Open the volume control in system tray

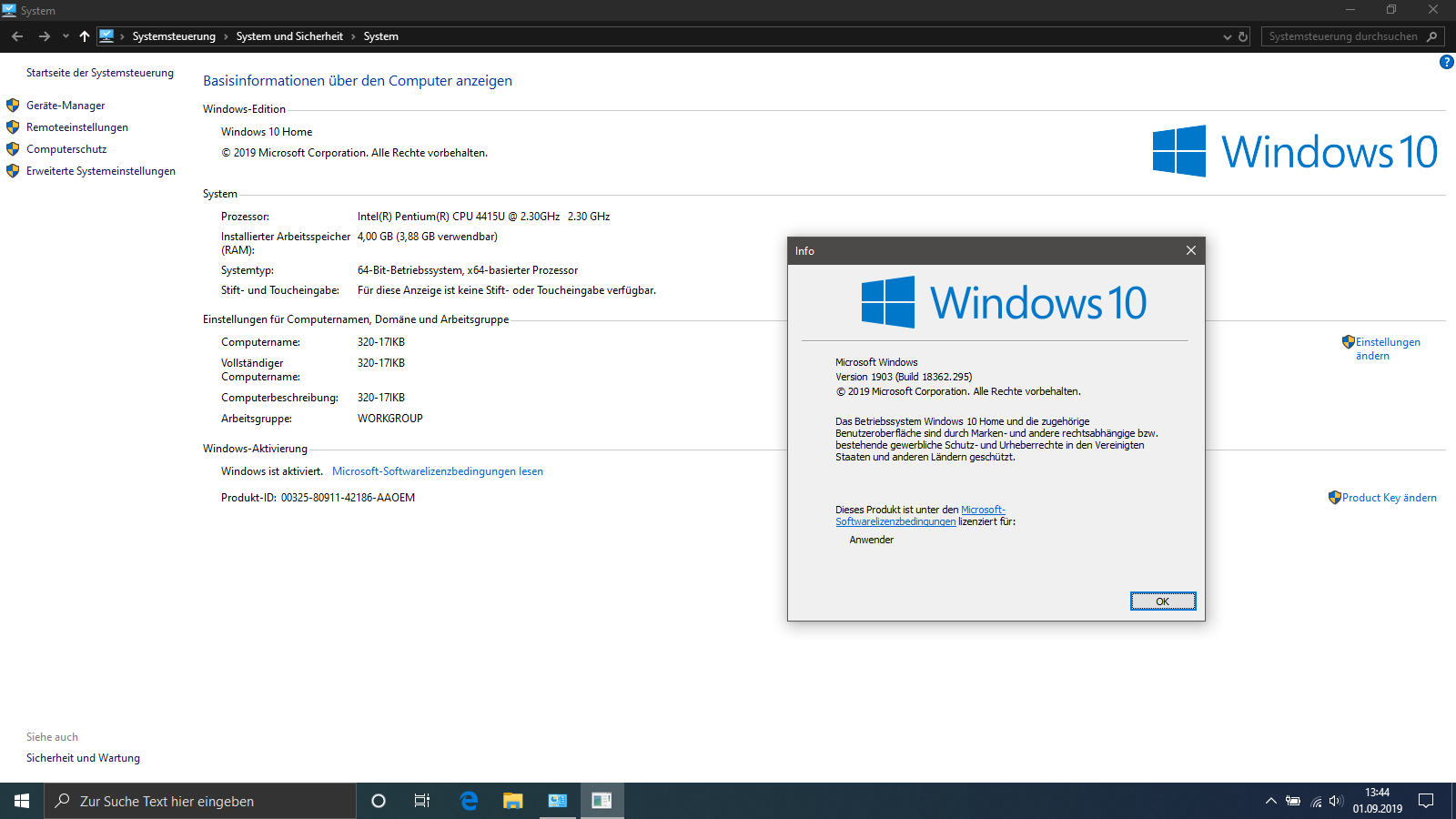tap(1336, 801)
